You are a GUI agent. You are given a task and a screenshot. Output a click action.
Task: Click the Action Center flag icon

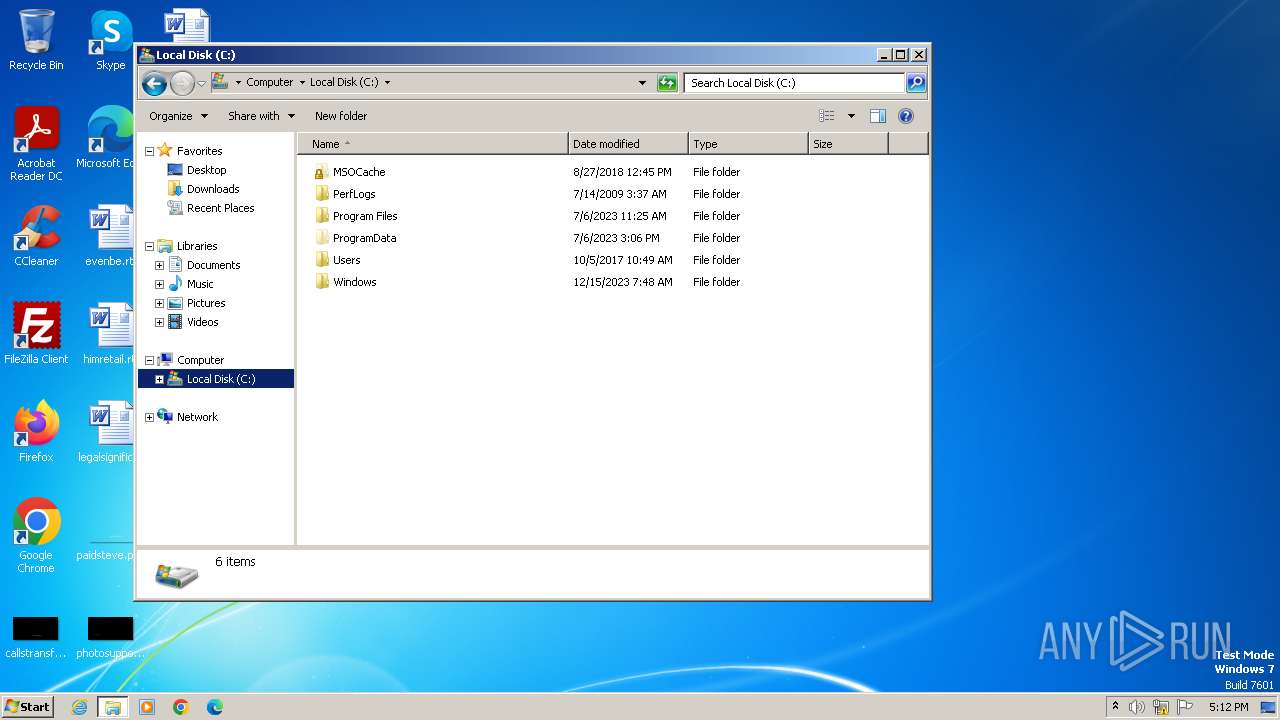tap(1185, 707)
